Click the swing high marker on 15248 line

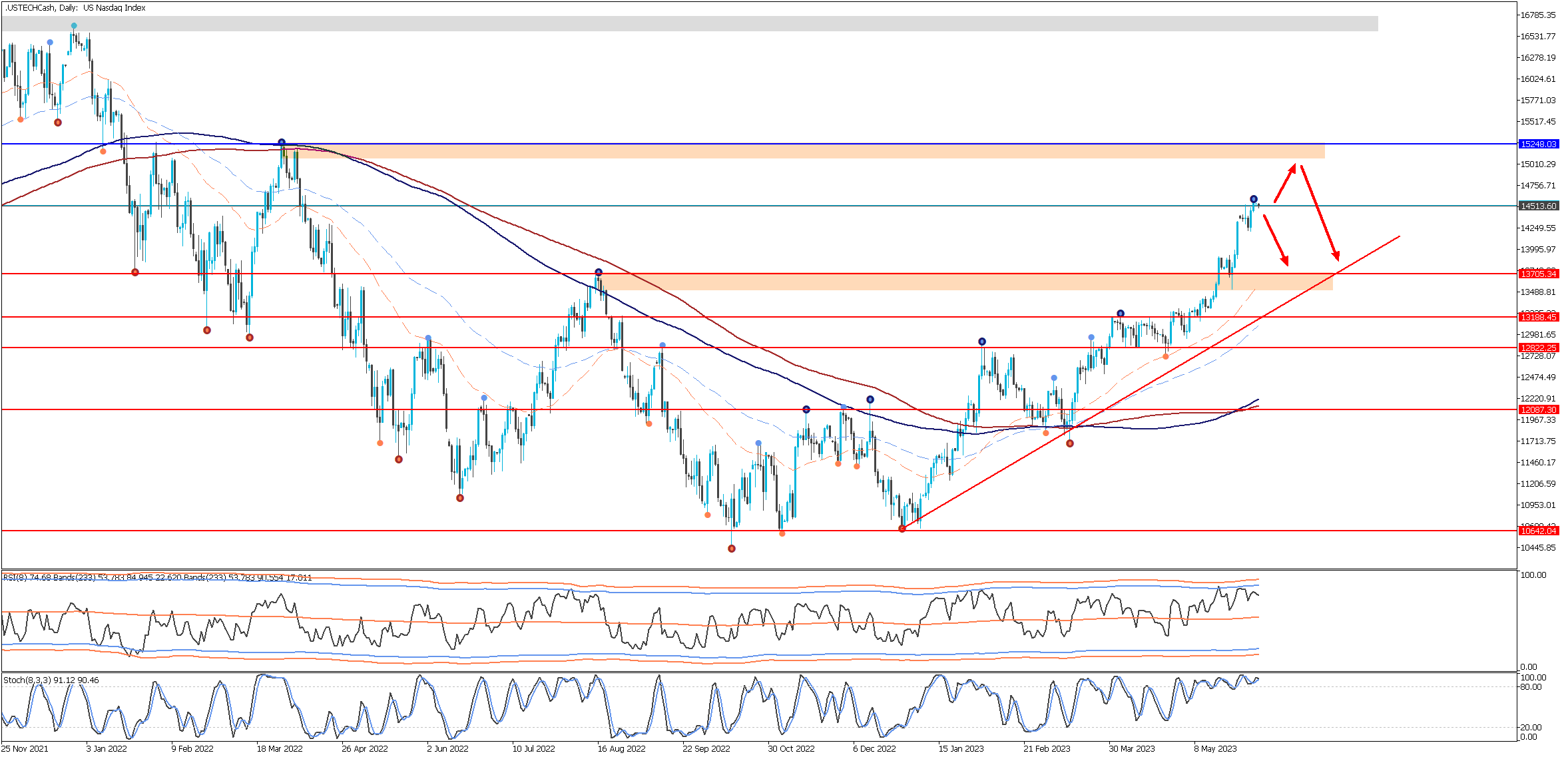(x=282, y=142)
